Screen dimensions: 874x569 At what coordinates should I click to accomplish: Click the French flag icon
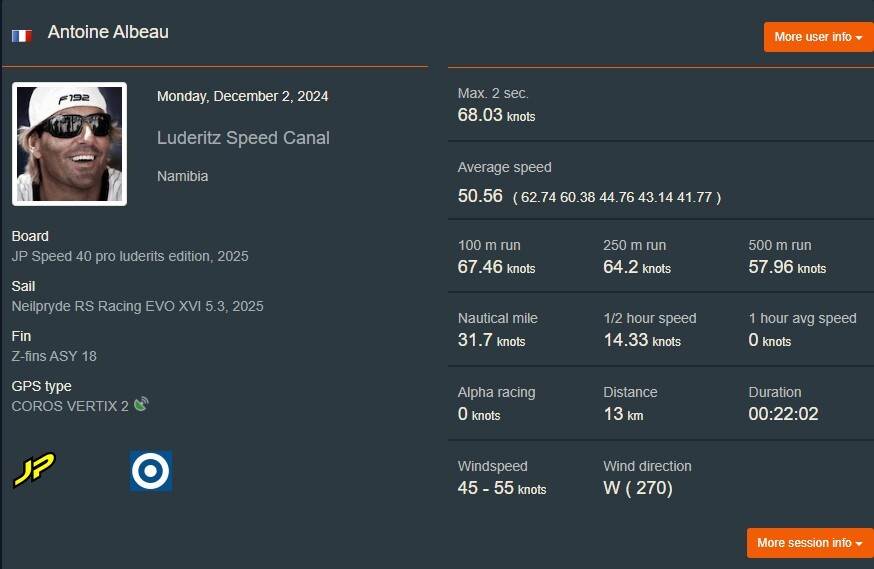pyautogui.click(x=22, y=36)
